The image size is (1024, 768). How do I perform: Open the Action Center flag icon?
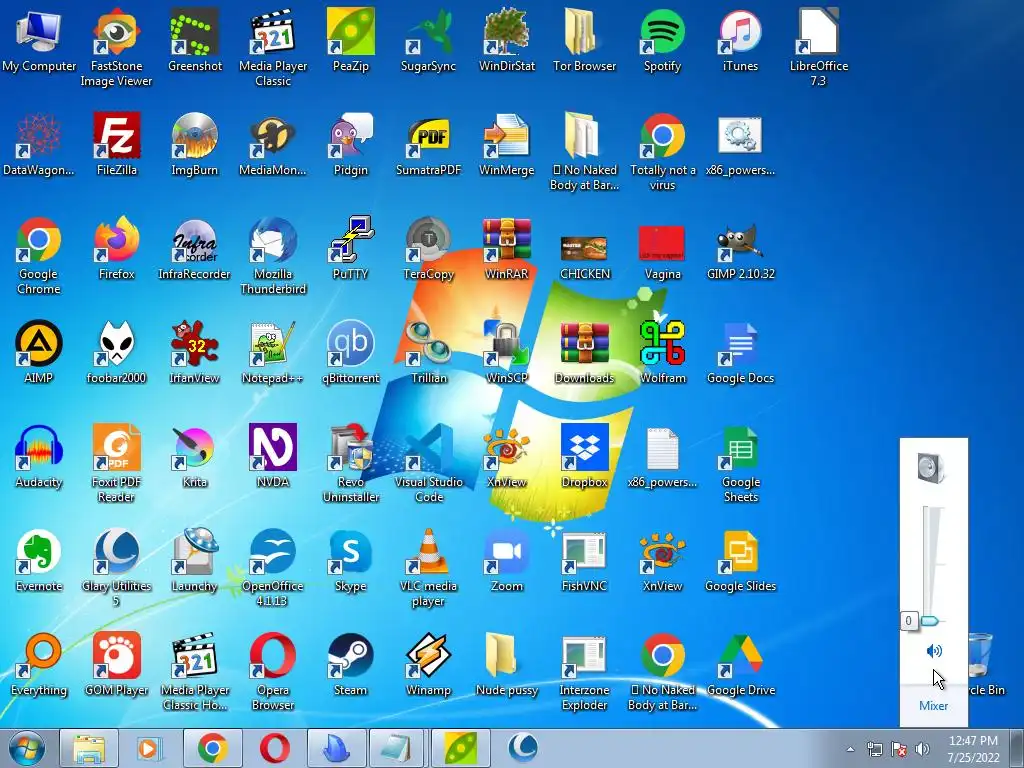[899, 749]
